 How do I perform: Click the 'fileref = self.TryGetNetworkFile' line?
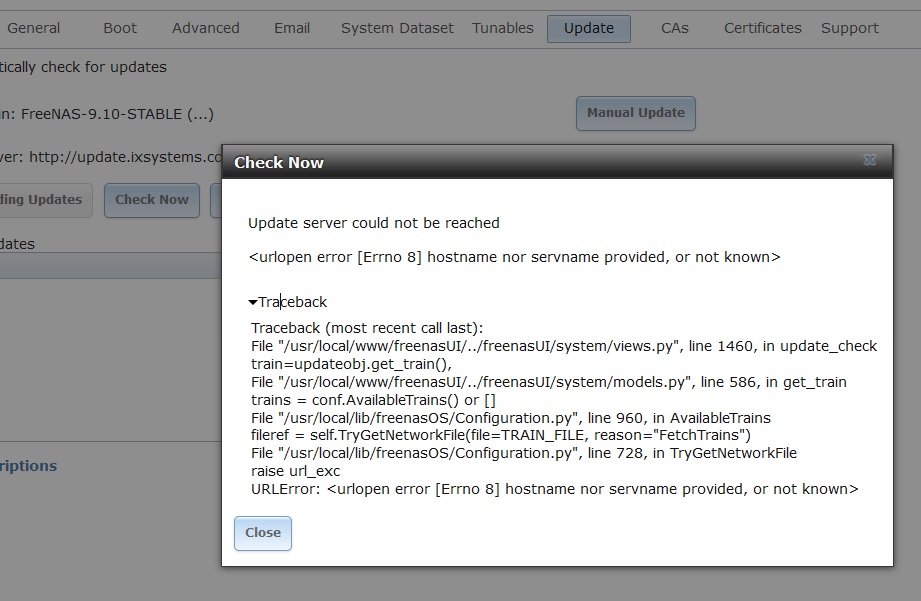point(501,435)
